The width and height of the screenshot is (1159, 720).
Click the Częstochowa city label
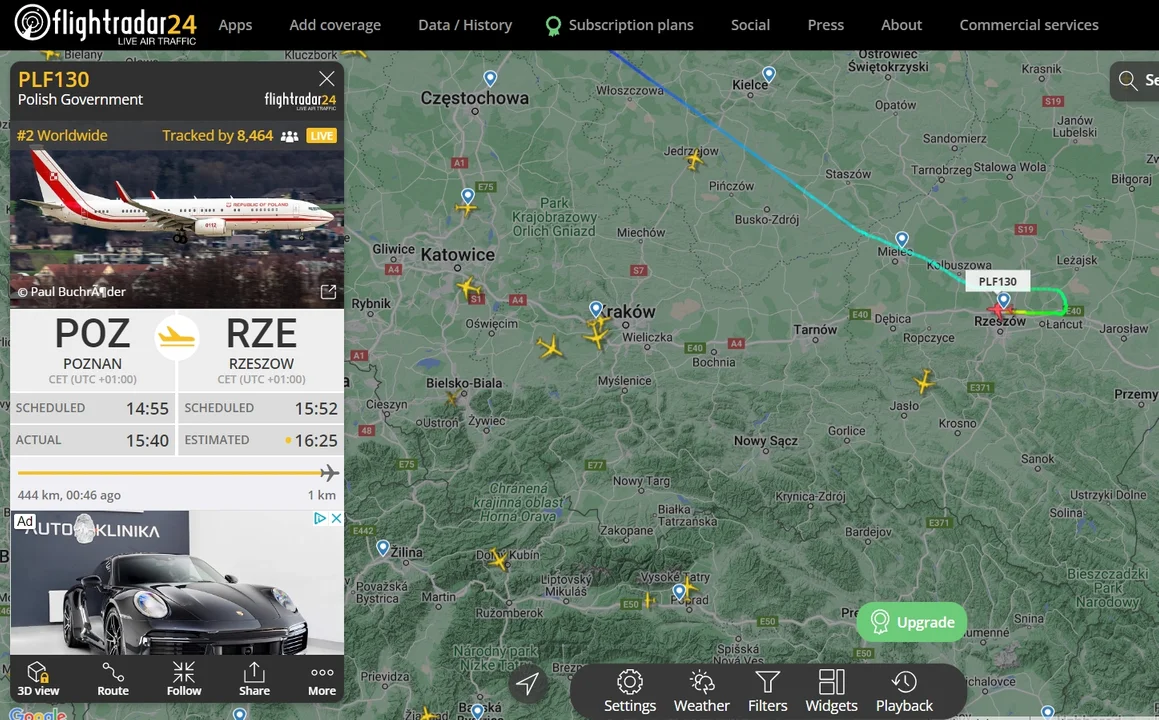point(475,98)
